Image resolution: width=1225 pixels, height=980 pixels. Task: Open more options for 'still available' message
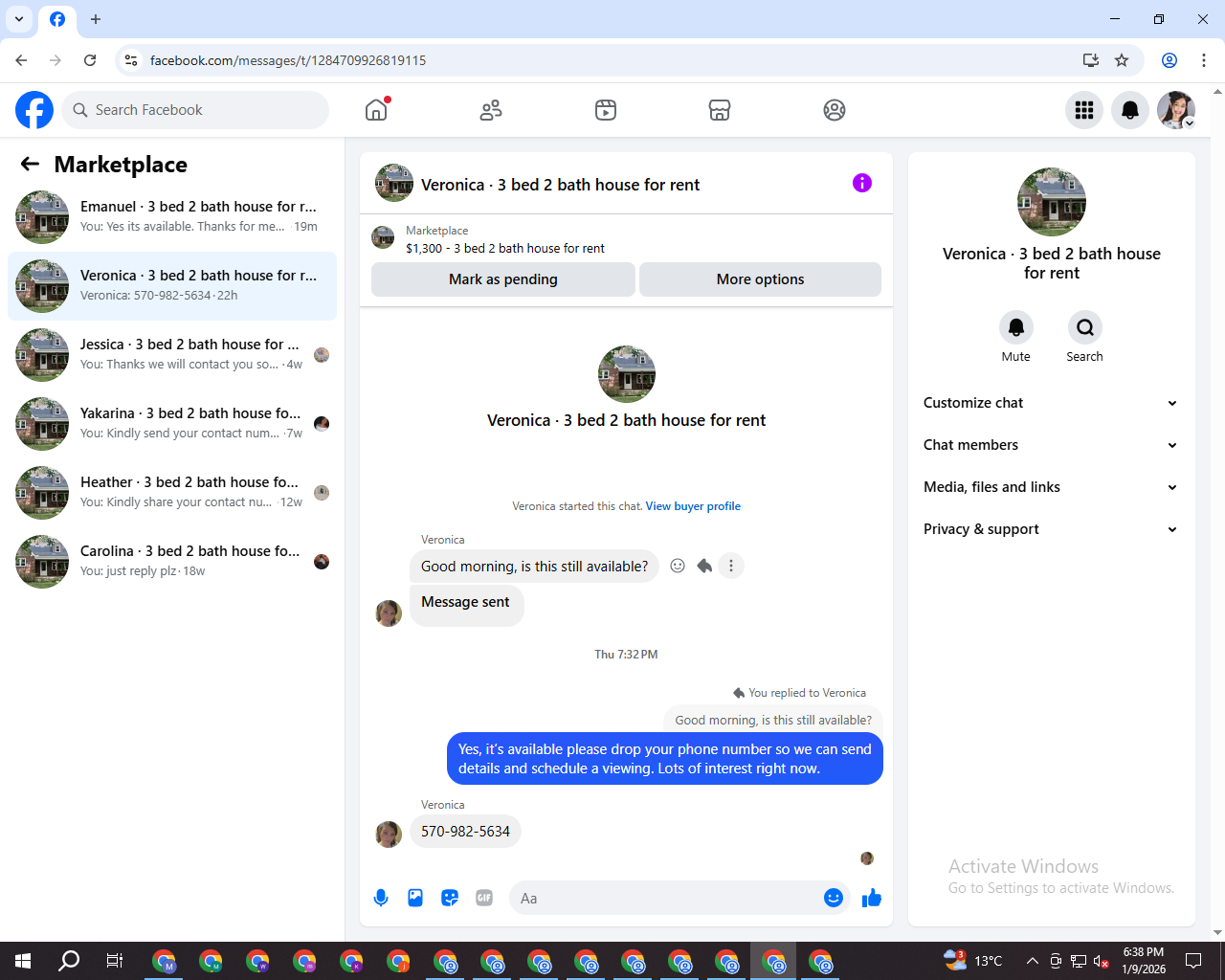[731, 566]
